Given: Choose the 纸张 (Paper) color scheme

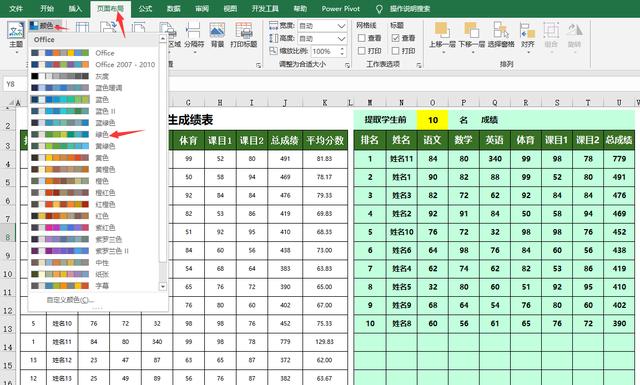Looking at the screenshot, I should point(94,274).
